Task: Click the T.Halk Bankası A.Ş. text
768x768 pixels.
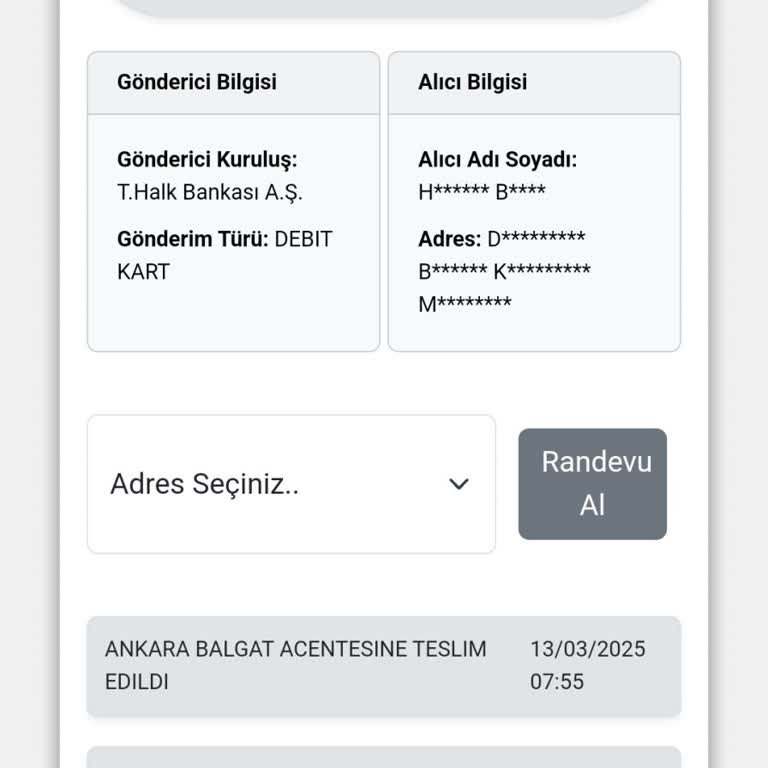Action: click(209, 192)
